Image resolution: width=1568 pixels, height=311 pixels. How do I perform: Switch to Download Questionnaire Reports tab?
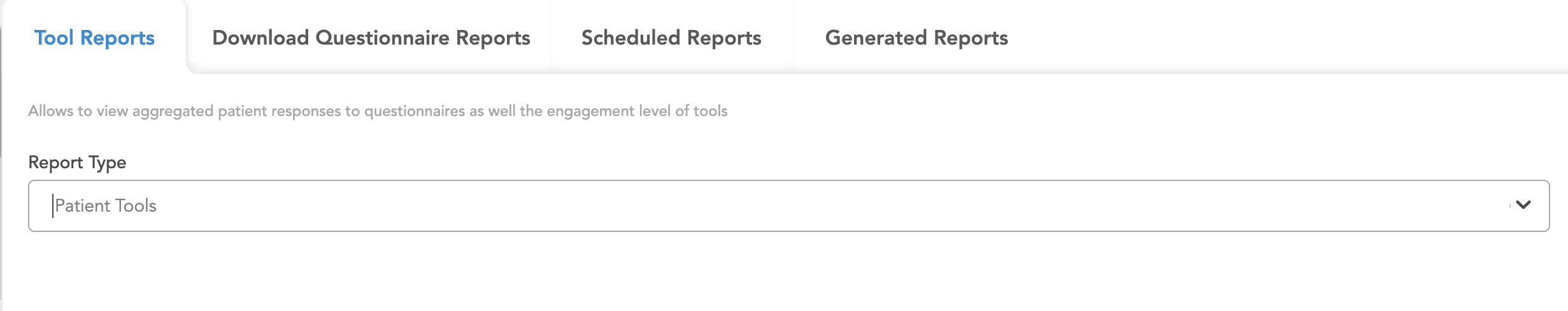371,38
